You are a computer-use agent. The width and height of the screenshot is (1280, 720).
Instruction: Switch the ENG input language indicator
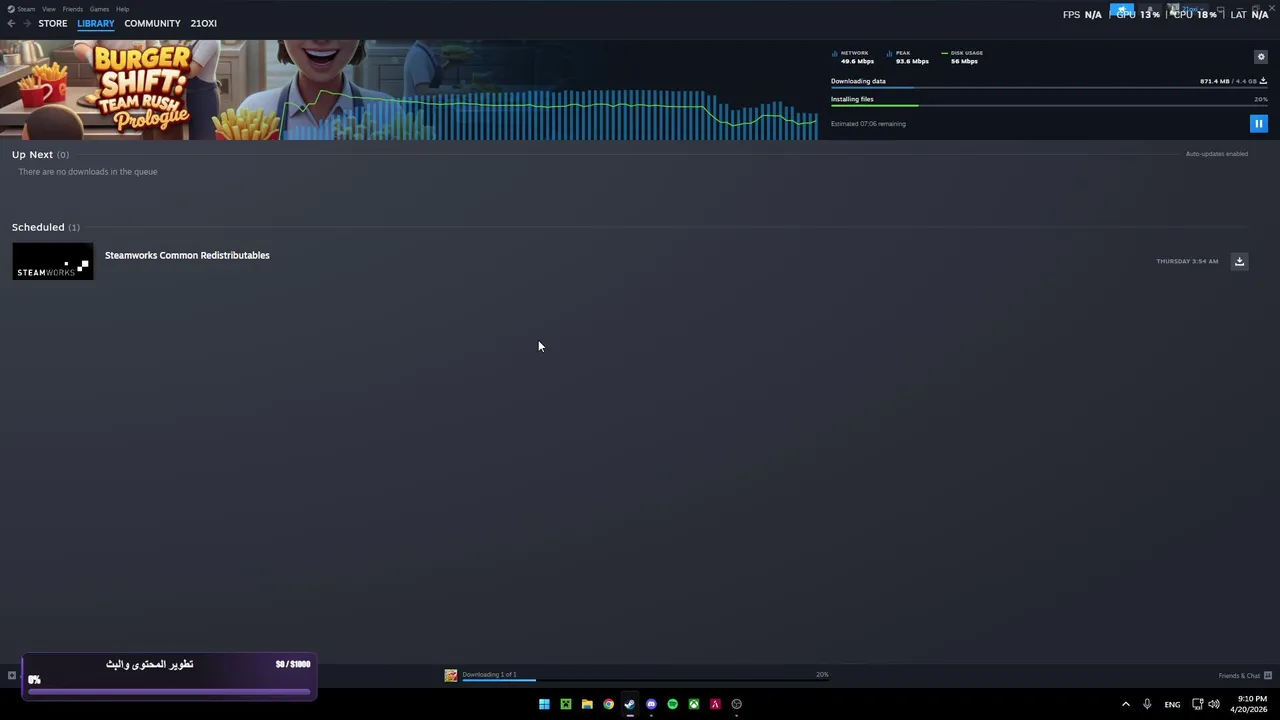[1172, 704]
